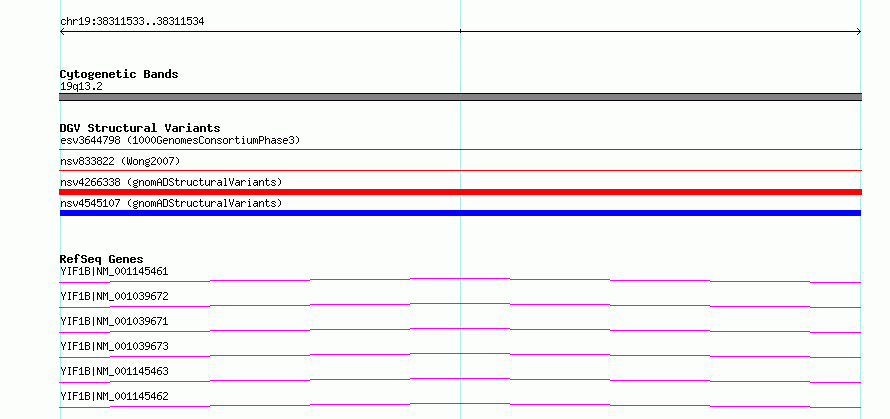
Task: Click YIF1B|NM_001039672 transcript label
Action: 114,296
